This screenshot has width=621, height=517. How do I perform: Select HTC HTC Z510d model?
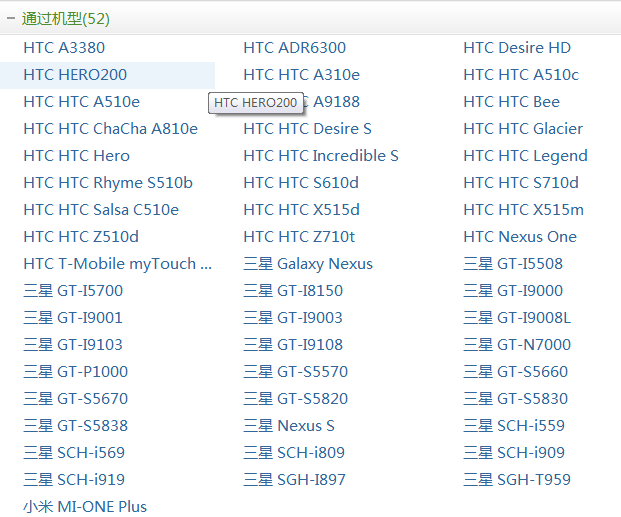coord(81,237)
